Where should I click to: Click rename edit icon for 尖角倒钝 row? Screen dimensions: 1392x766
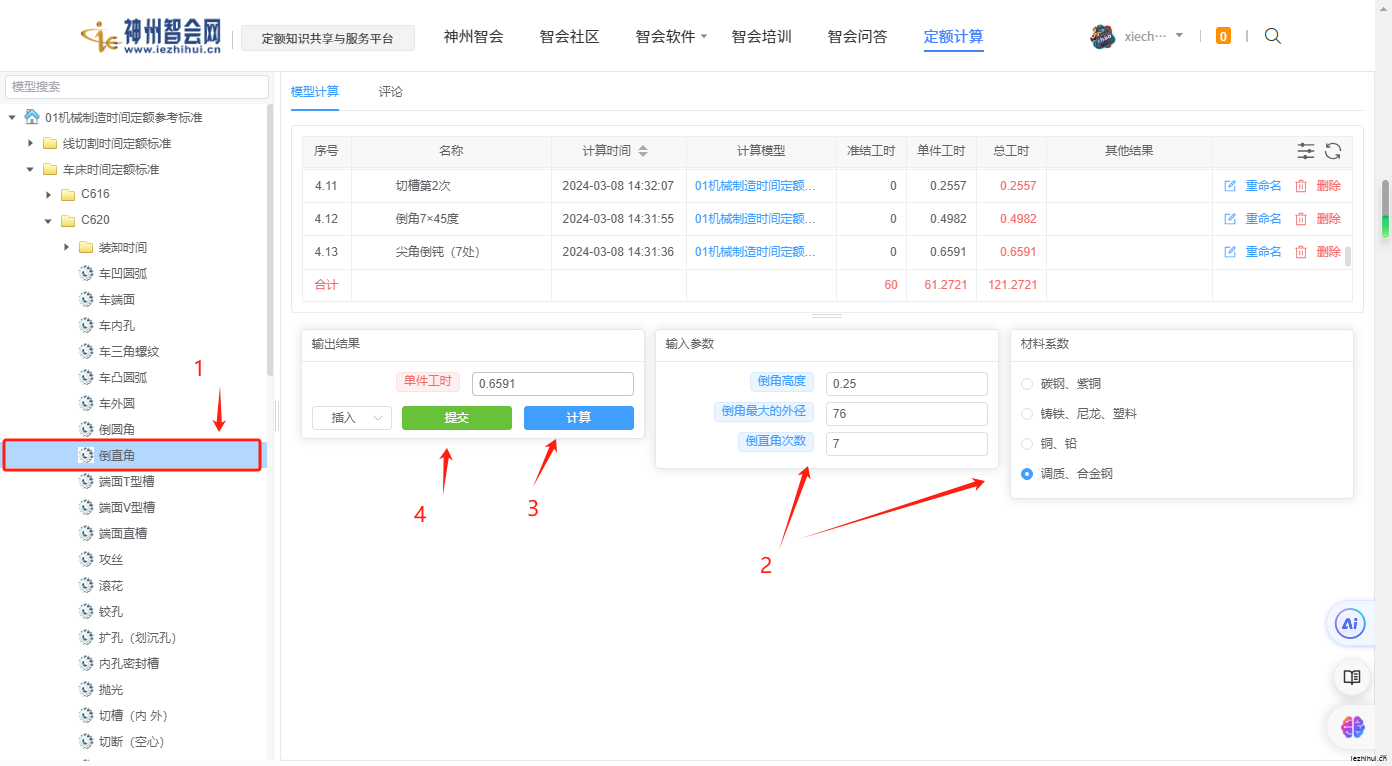point(1231,252)
